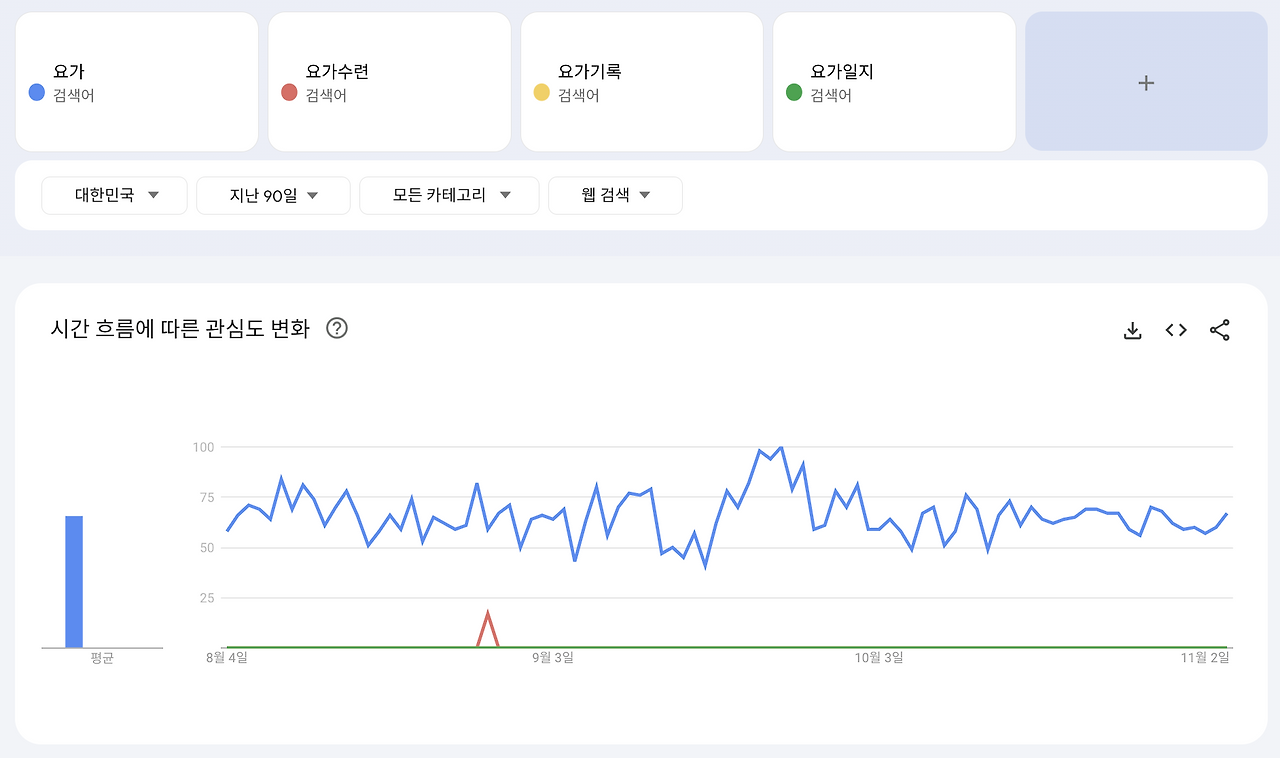Share the 시간 흐름에 따른 관심도 변화 chart
This screenshot has width=1280, height=758.
(x=1220, y=329)
